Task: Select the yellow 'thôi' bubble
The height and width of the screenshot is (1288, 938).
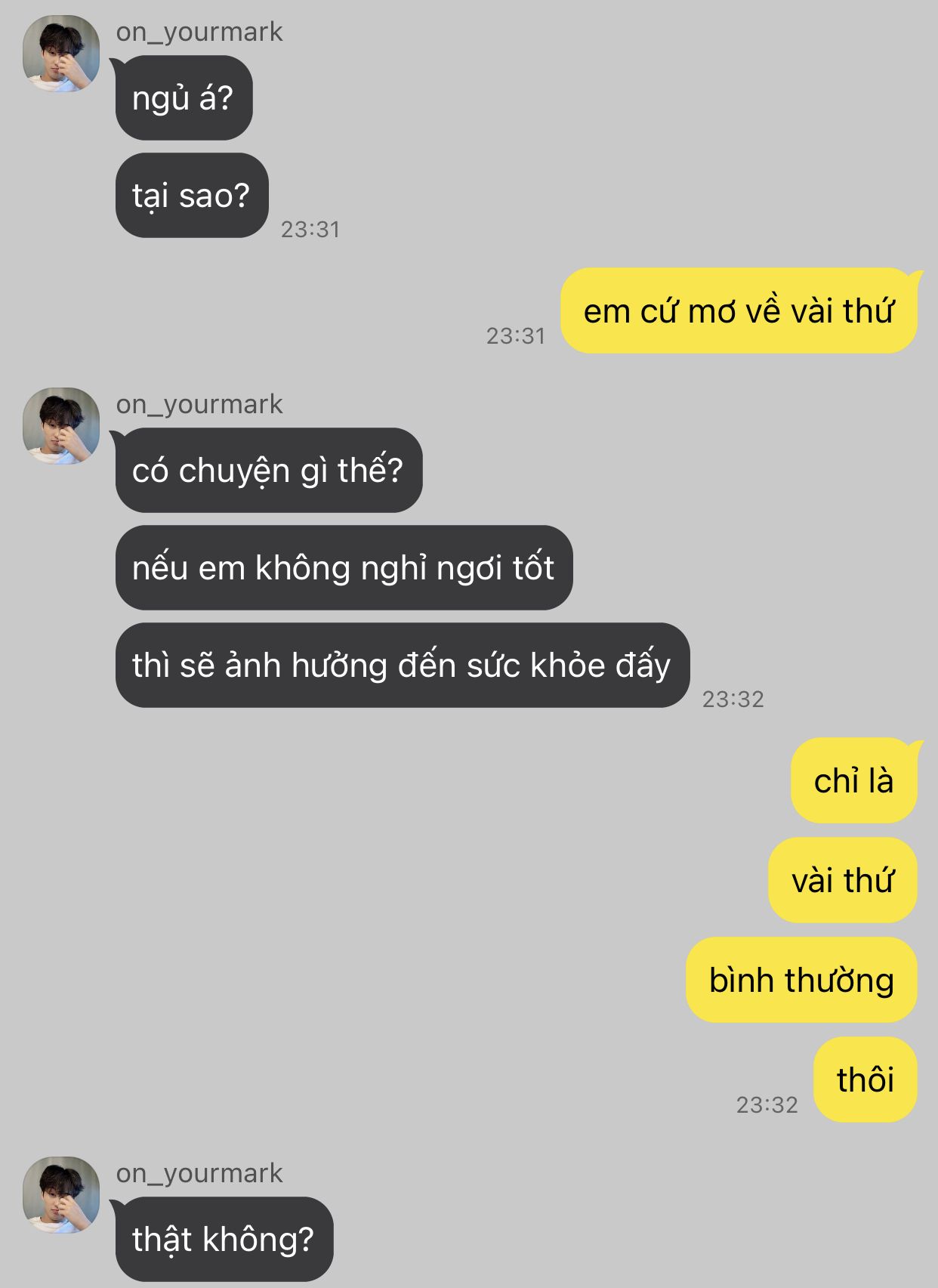Action: (865, 1080)
